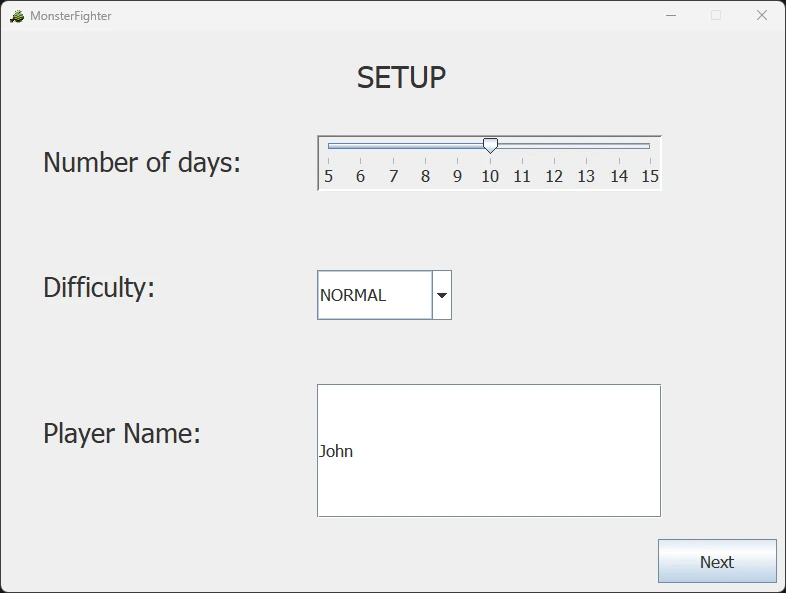Click the 'Number of days:' label
Image resolution: width=786 pixels, height=593 pixels.
click(142, 162)
